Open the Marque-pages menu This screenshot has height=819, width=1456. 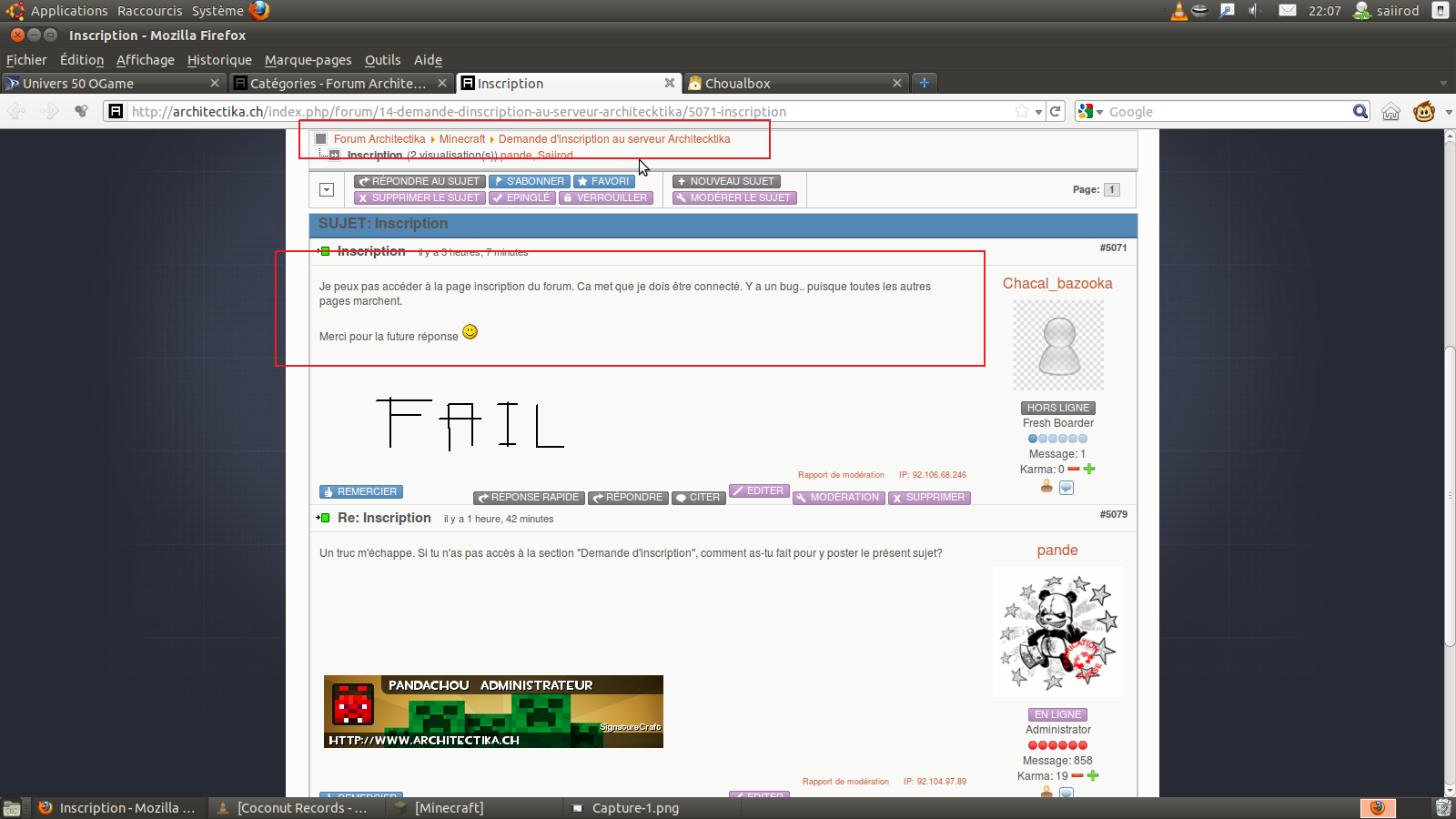[x=308, y=60]
